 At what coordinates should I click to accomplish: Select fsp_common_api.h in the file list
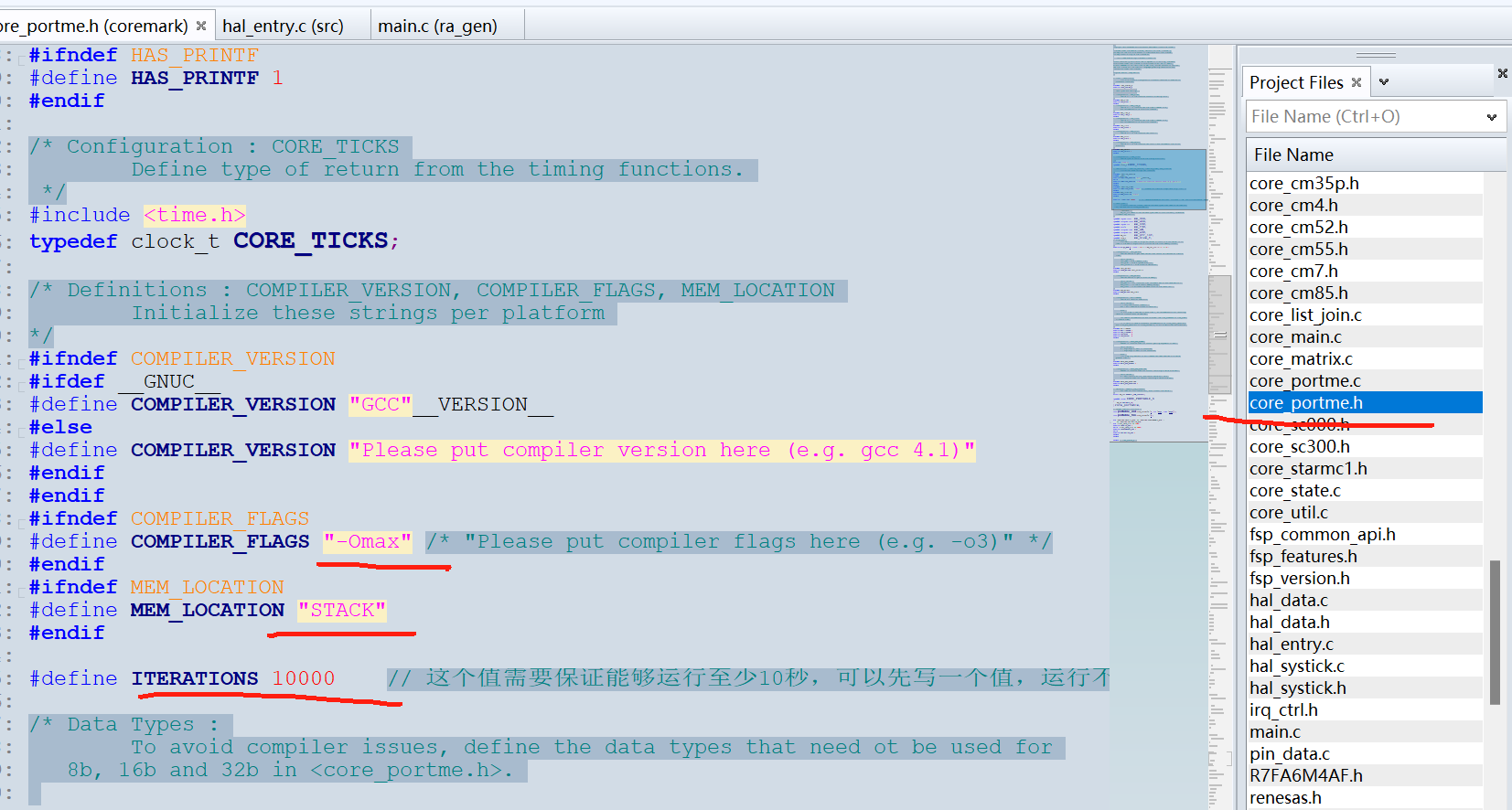(x=1365, y=535)
